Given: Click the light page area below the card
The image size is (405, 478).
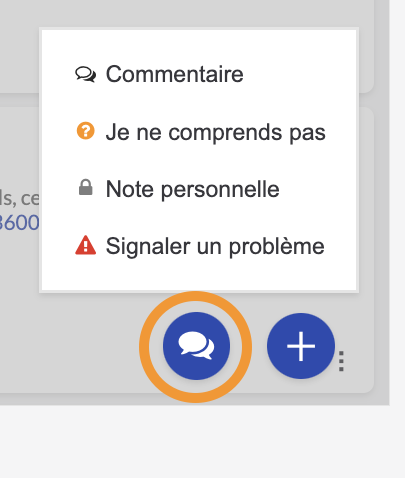Looking at the screenshot, I should (x=202, y=442).
